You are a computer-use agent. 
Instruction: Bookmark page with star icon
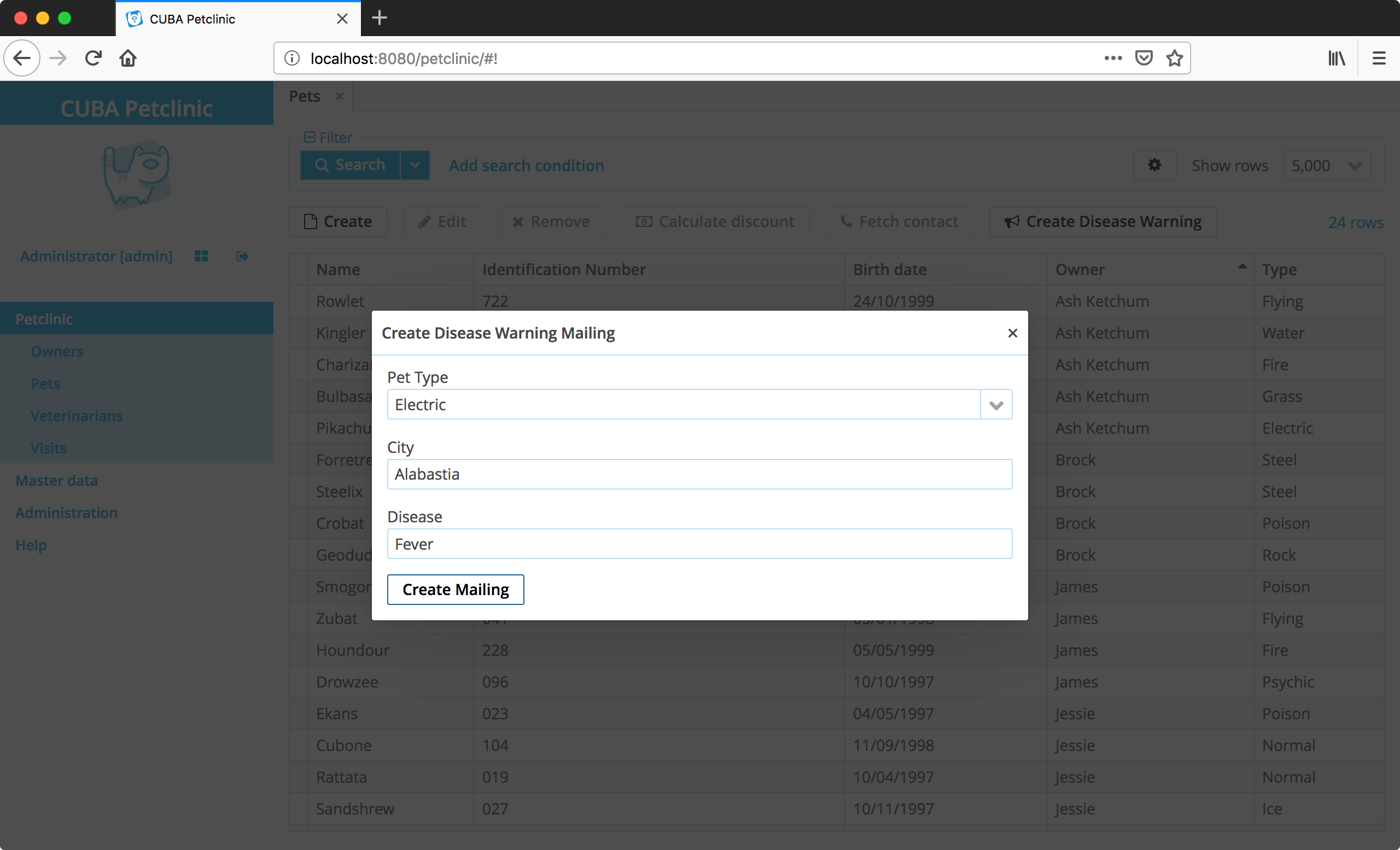(1175, 58)
